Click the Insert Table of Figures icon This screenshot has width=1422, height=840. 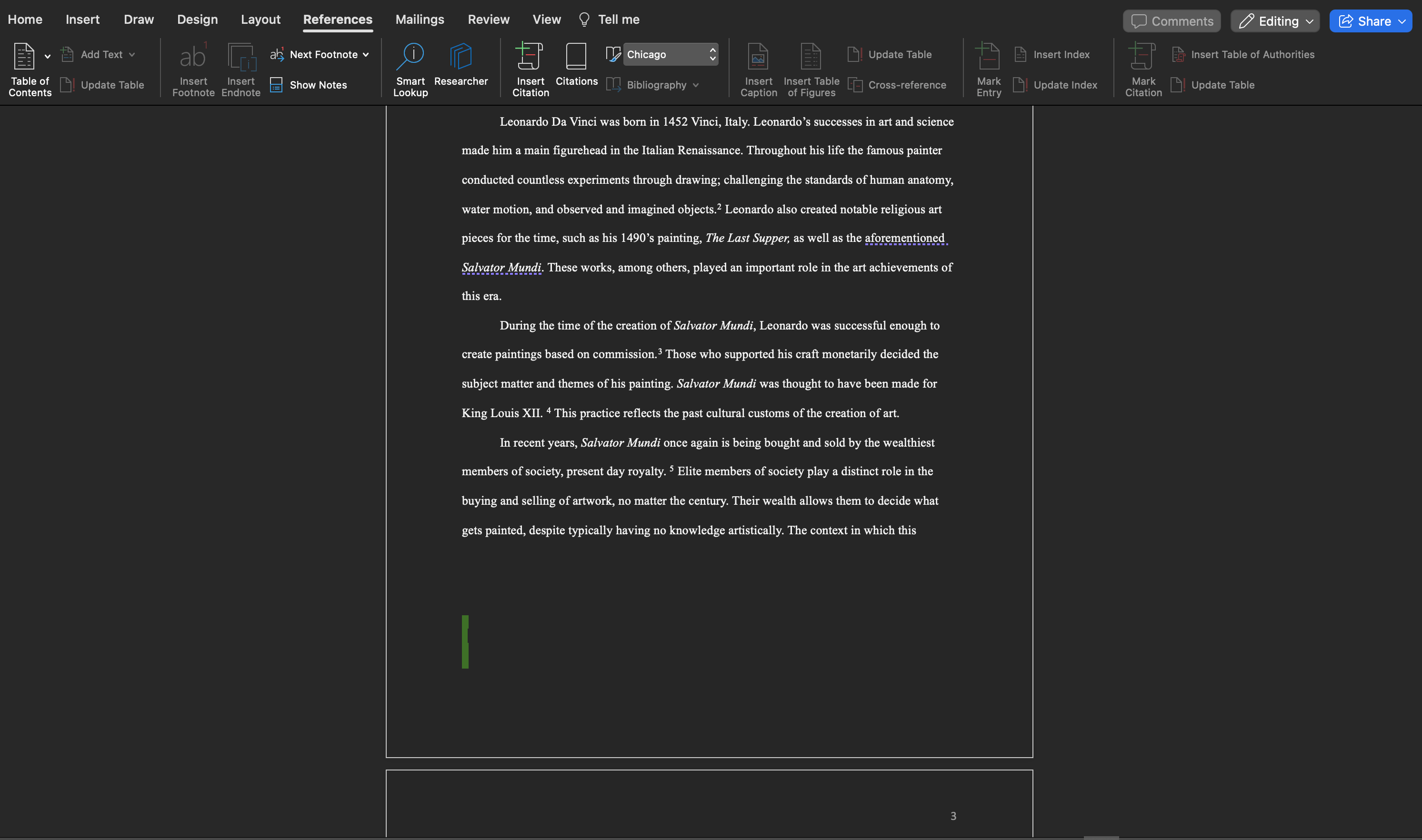(810, 68)
